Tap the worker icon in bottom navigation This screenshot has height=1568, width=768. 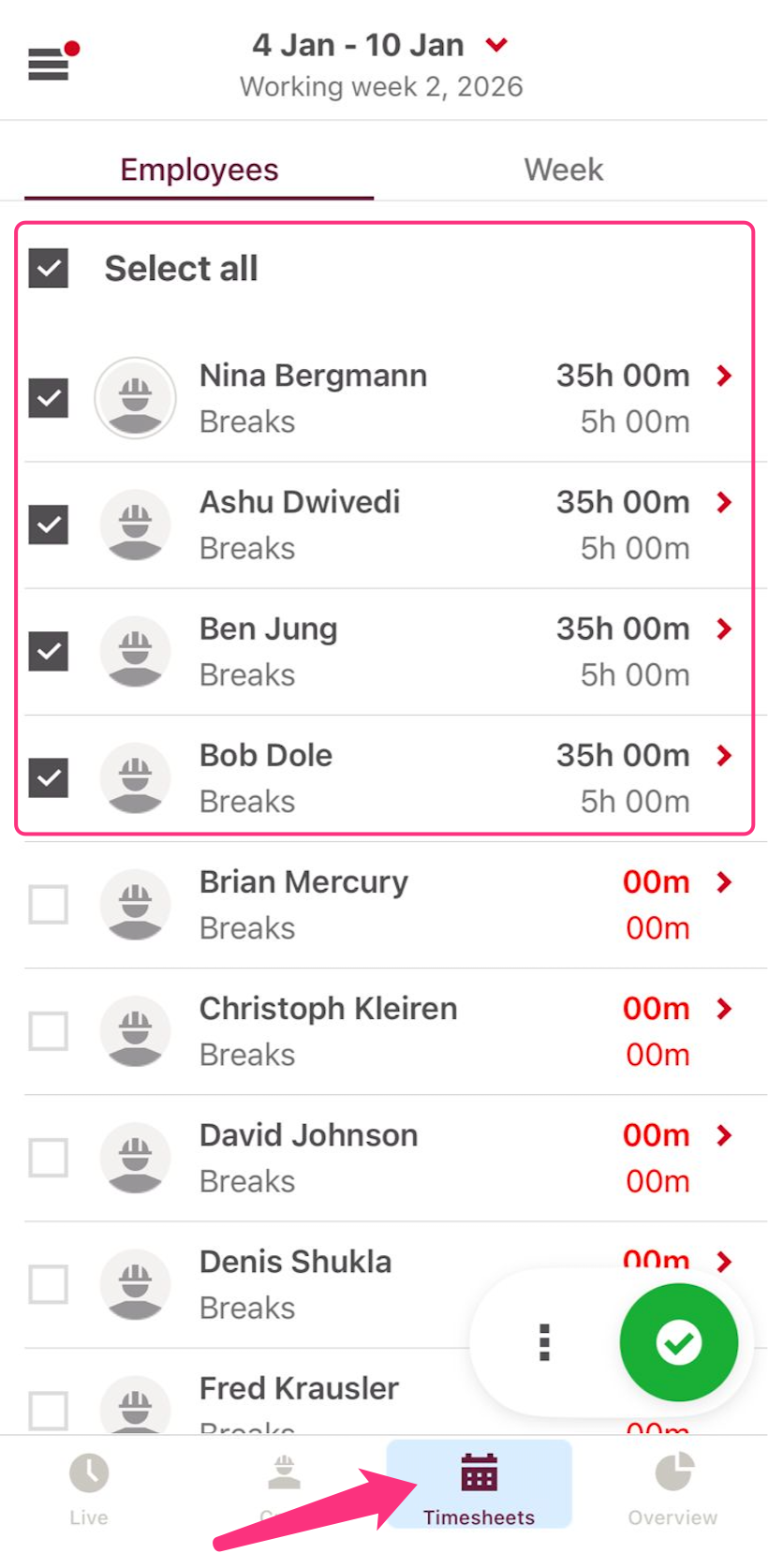click(x=284, y=1475)
